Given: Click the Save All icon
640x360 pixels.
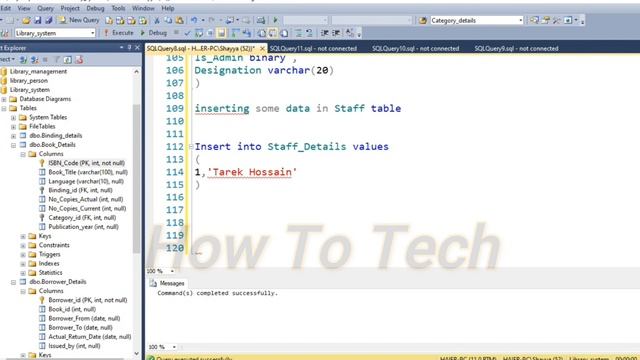Looking at the screenshot, I should click(49, 20).
